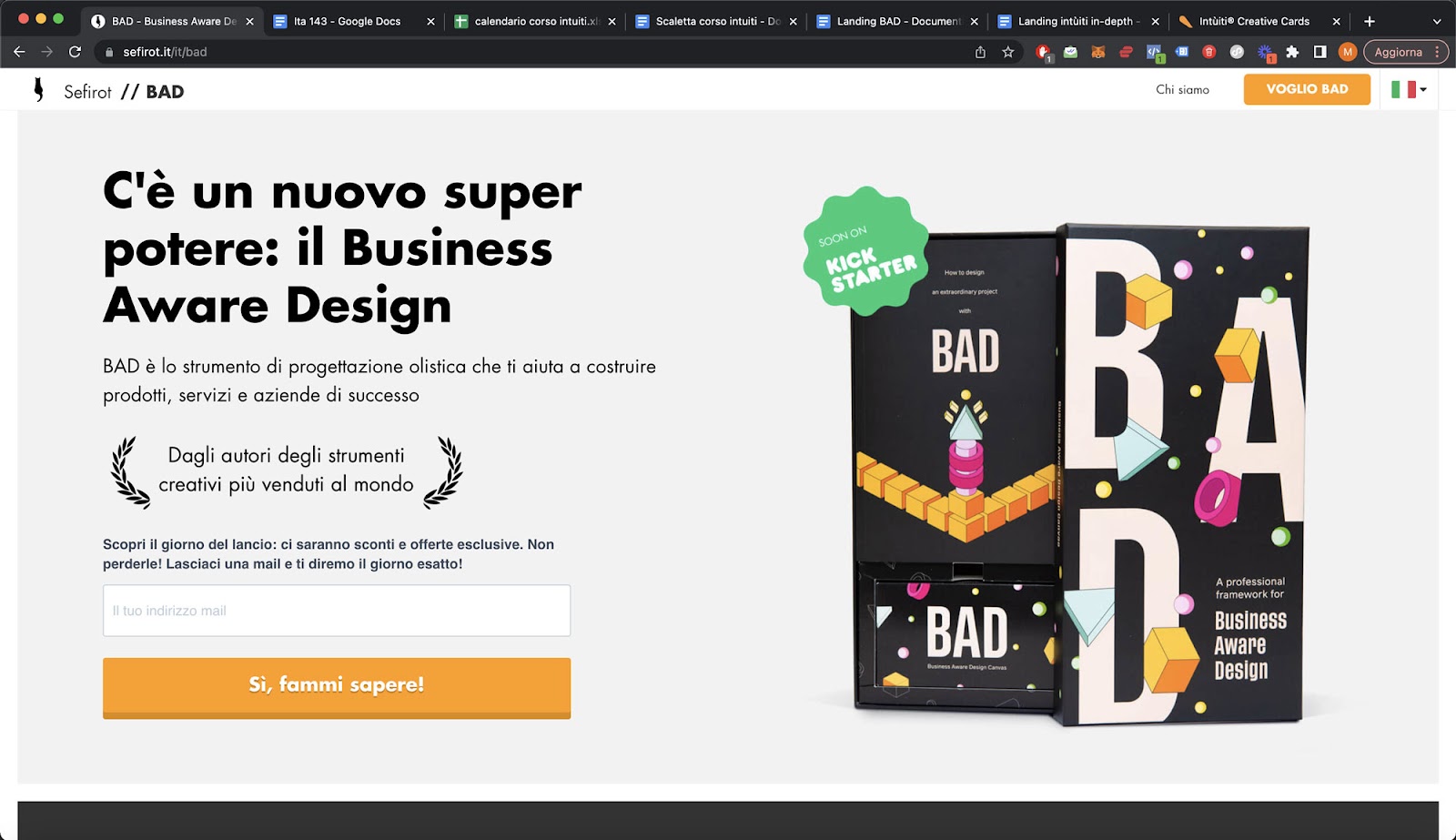Click the email address input field
The width and height of the screenshot is (1456, 840).
click(x=337, y=611)
